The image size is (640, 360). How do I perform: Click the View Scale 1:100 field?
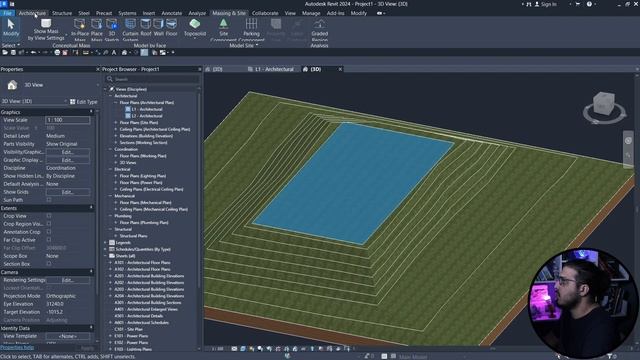coord(68,120)
